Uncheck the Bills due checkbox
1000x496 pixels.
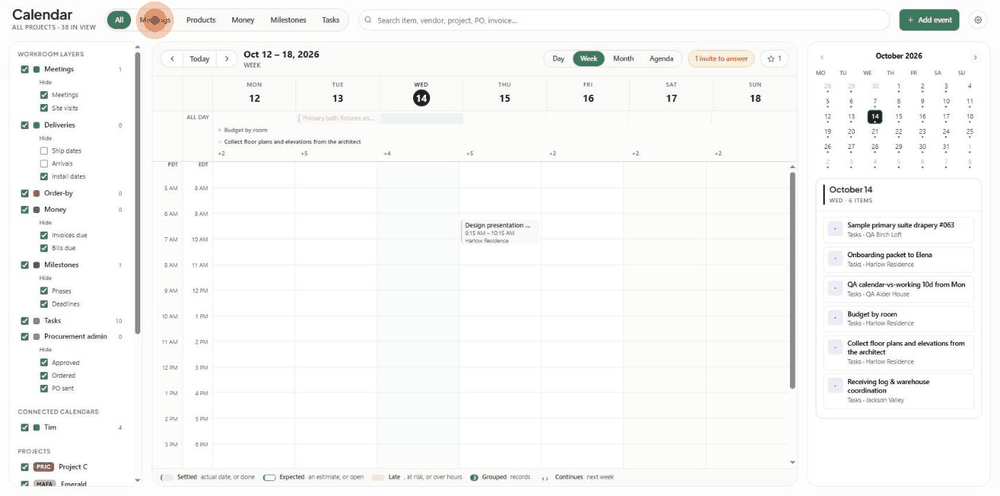point(44,248)
